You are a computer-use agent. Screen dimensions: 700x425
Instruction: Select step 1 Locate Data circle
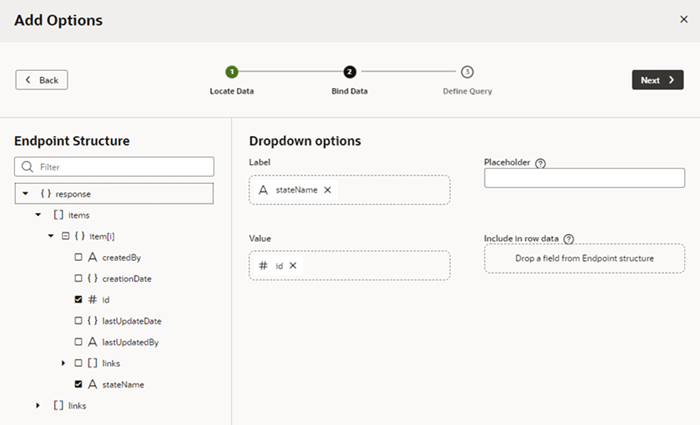tap(232, 71)
